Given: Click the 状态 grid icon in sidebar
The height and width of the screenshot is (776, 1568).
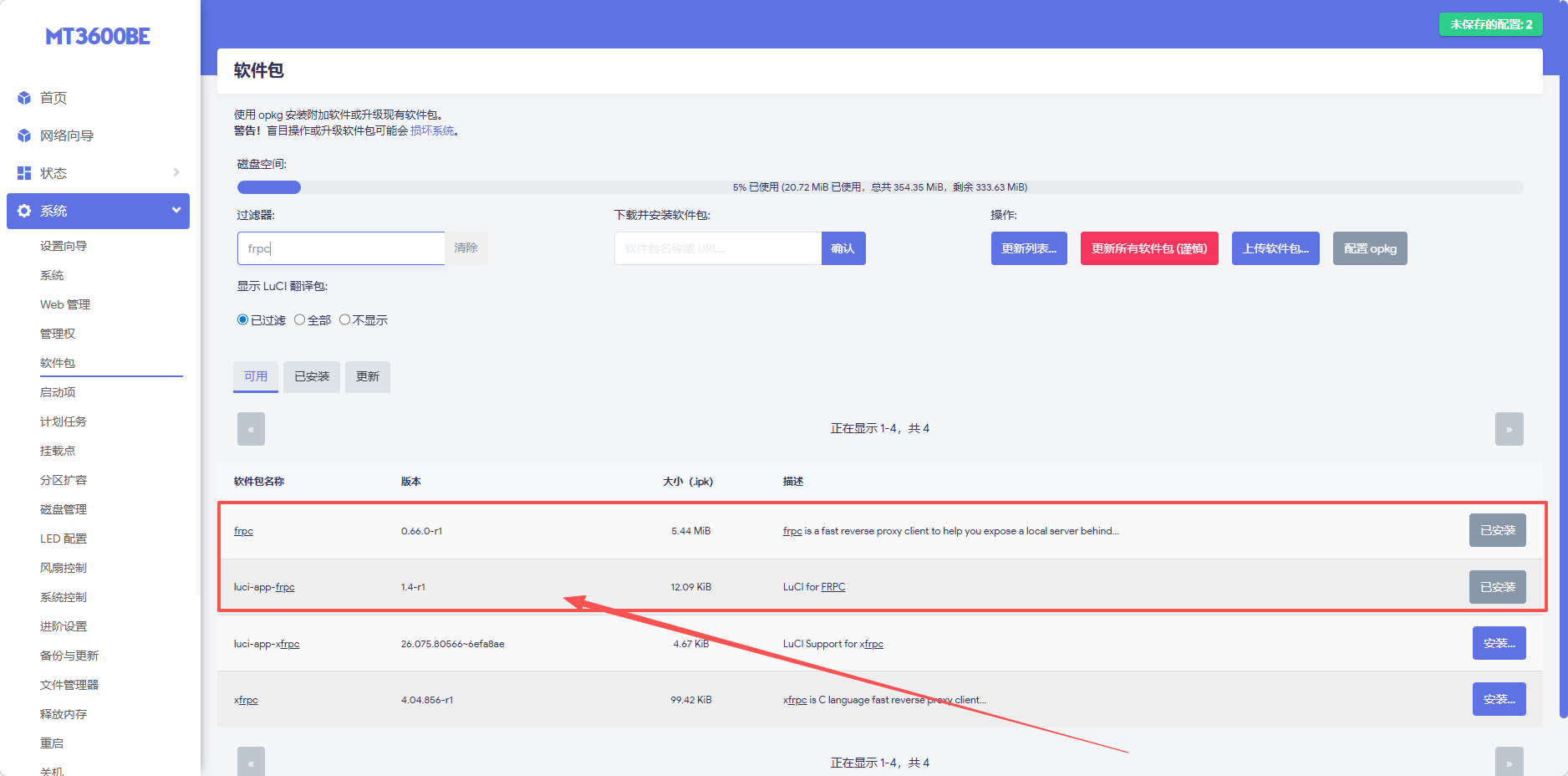Looking at the screenshot, I should coord(24,173).
